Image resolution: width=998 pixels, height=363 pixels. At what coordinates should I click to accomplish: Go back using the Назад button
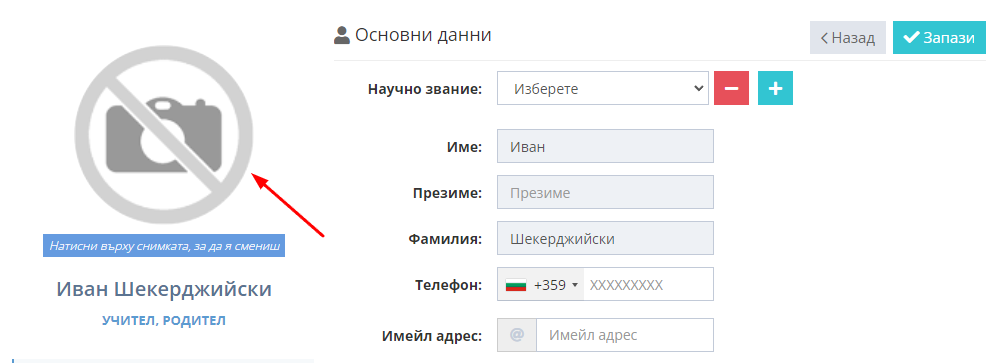(x=848, y=38)
